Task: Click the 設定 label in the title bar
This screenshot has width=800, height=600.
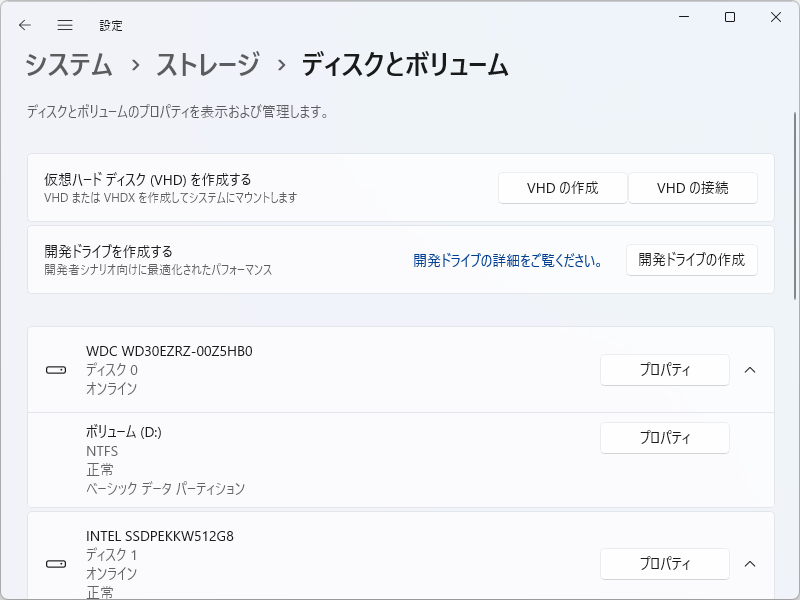Action: [112, 25]
